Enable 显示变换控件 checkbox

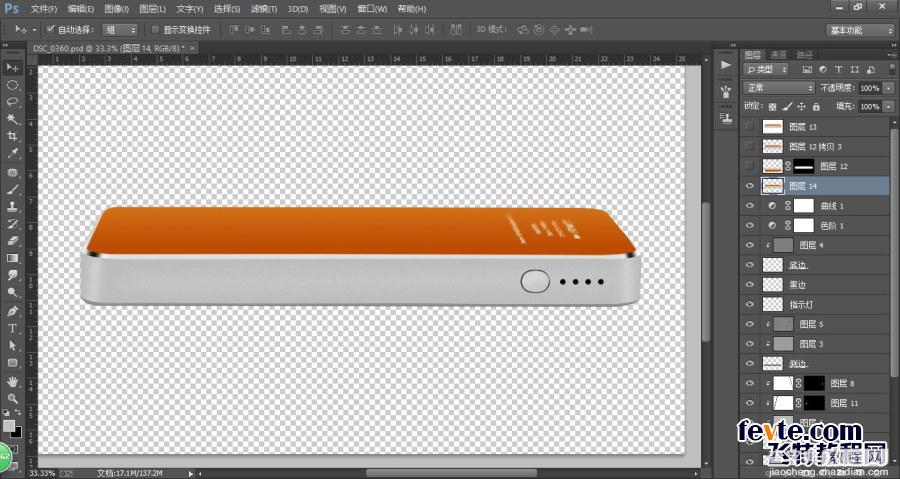(154, 29)
